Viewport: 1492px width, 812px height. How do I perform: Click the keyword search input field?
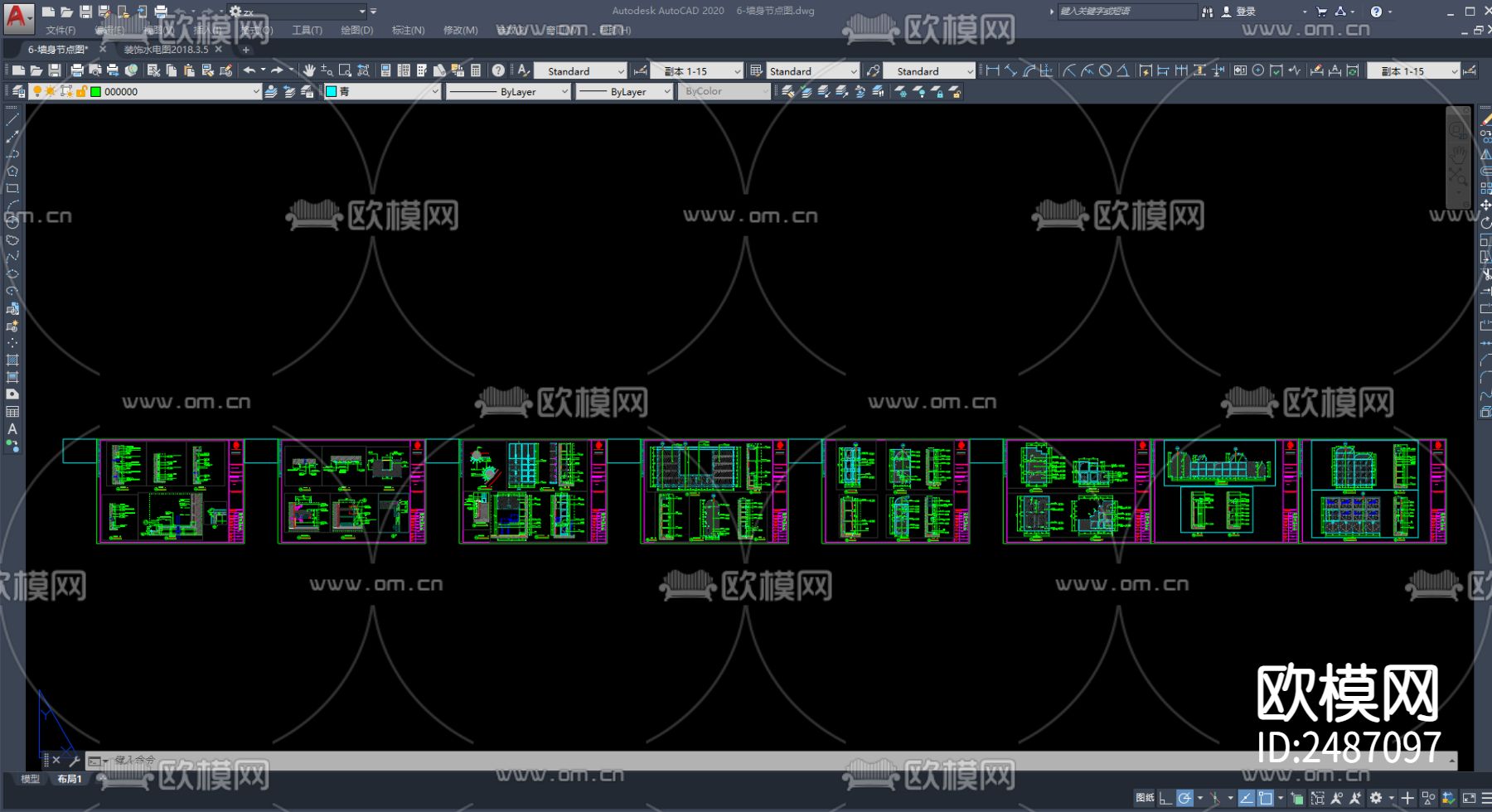1127,12
